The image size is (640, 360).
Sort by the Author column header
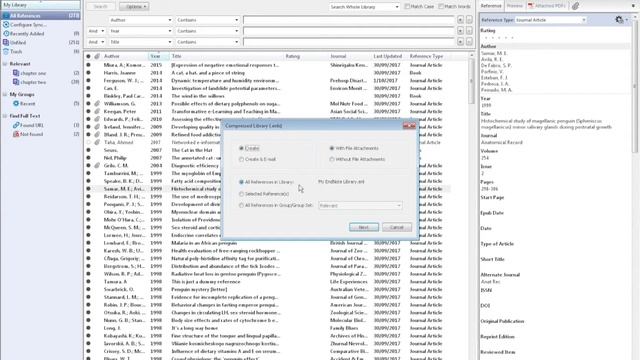(x=124, y=56)
